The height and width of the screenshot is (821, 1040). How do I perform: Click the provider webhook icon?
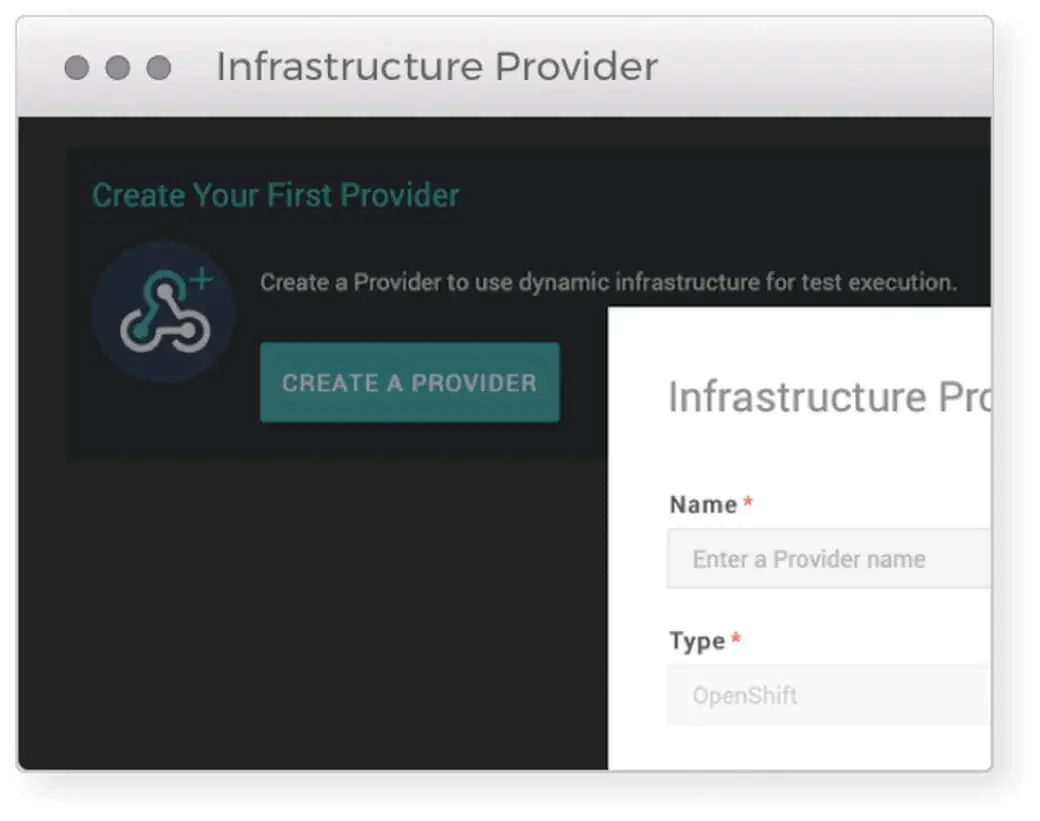pos(163,312)
